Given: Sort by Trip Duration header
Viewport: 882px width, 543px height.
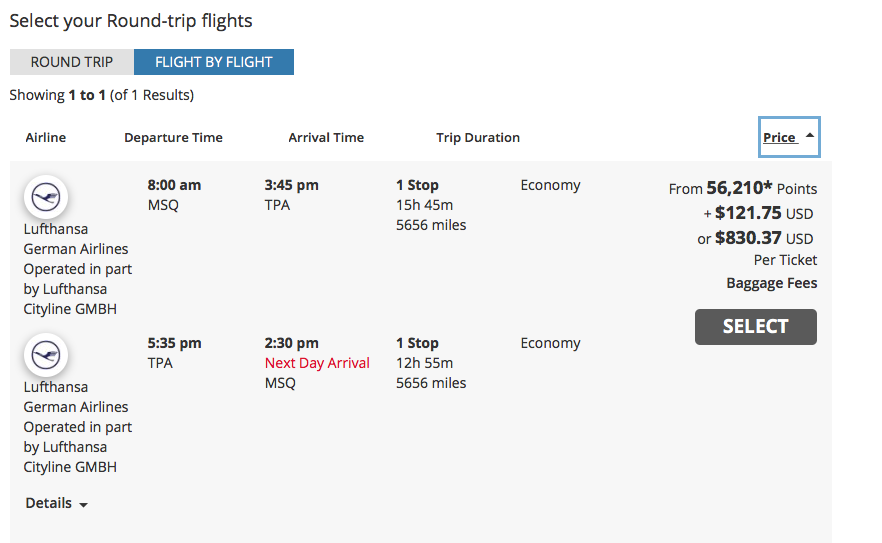Looking at the screenshot, I should coord(478,137).
